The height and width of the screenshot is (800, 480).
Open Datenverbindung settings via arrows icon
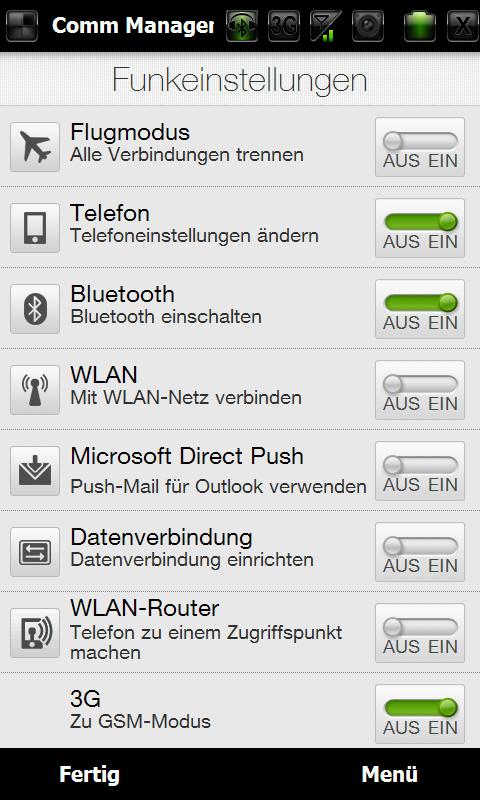[x=35, y=552]
